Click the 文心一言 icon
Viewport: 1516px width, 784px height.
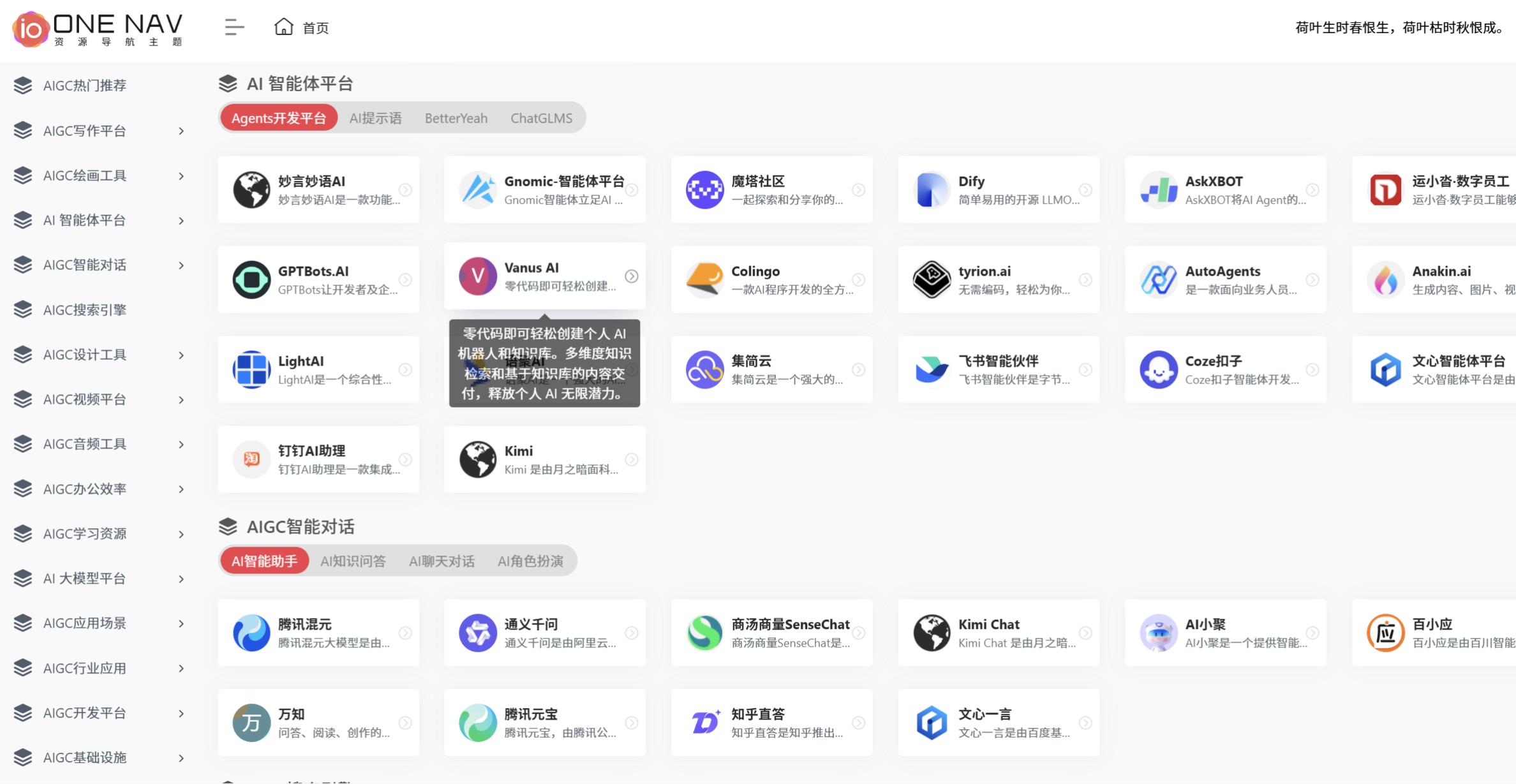click(x=932, y=723)
